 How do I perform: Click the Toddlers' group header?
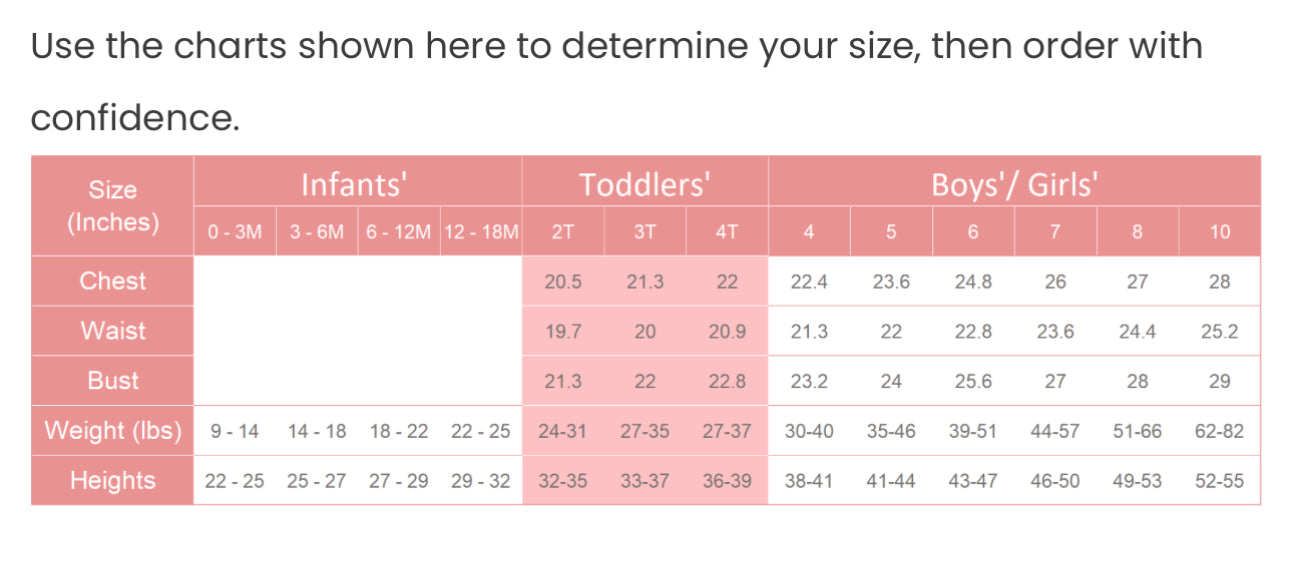coord(645,185)
